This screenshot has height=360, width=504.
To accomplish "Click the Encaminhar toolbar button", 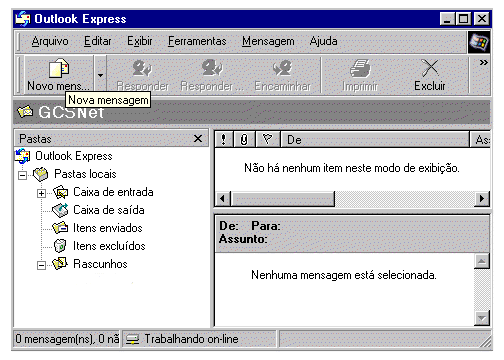I will click(x=282, y=75).
